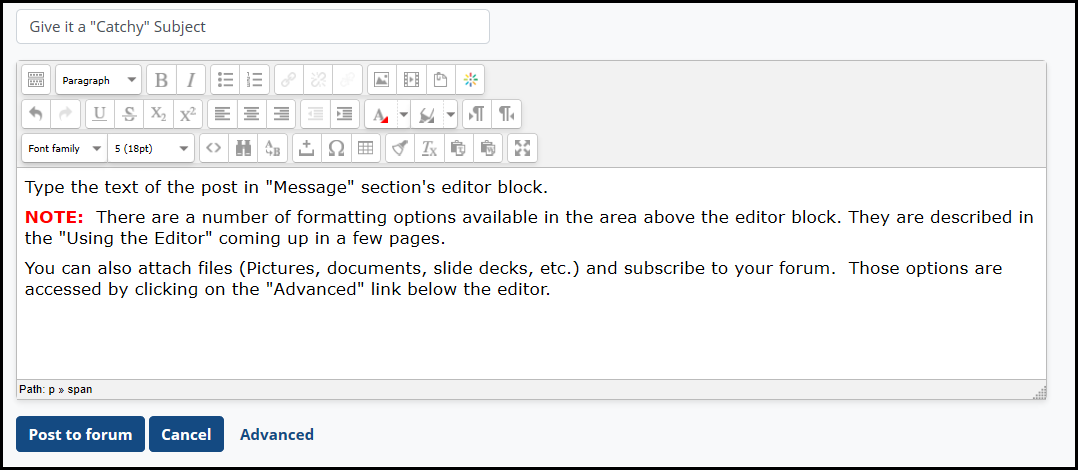Center align the text
This screenshot has width=1078, height=470.
click(252, 114)
